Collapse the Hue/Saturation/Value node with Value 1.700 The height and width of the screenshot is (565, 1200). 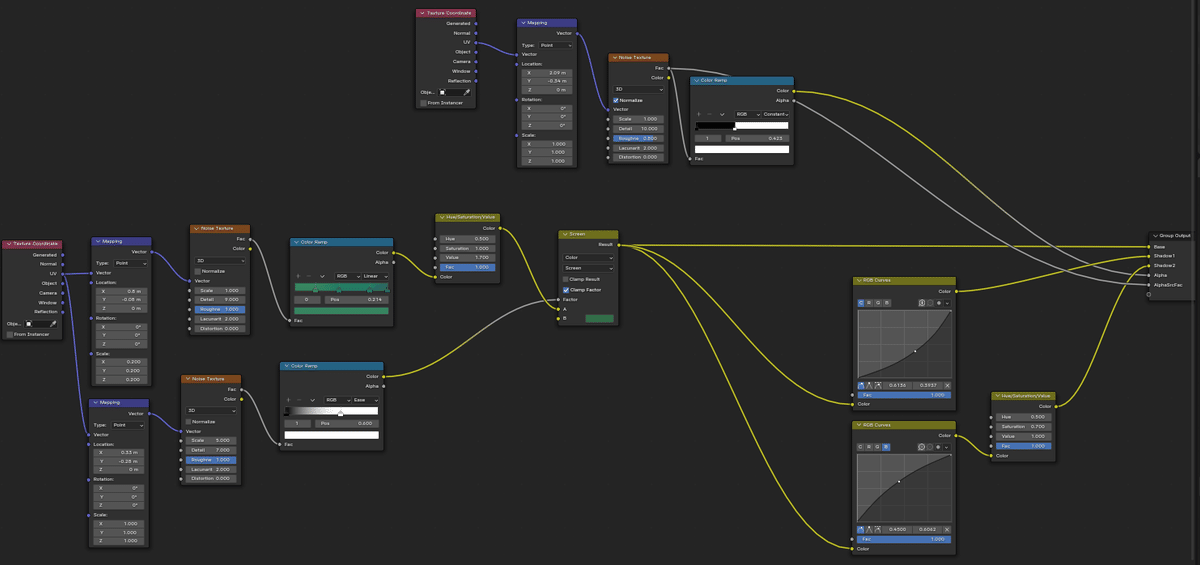pyautogui.click(x=441, y=217)
